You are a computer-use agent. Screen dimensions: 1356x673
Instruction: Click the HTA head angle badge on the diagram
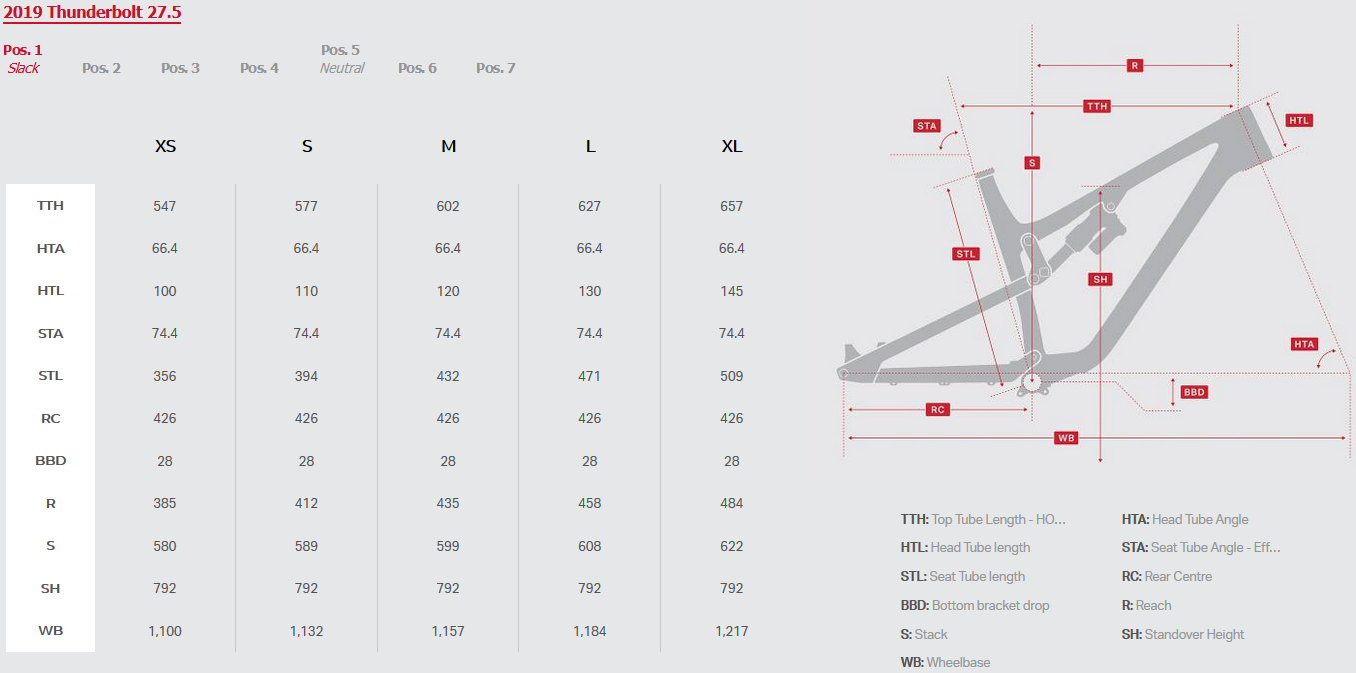click(x=1304, y=344)
